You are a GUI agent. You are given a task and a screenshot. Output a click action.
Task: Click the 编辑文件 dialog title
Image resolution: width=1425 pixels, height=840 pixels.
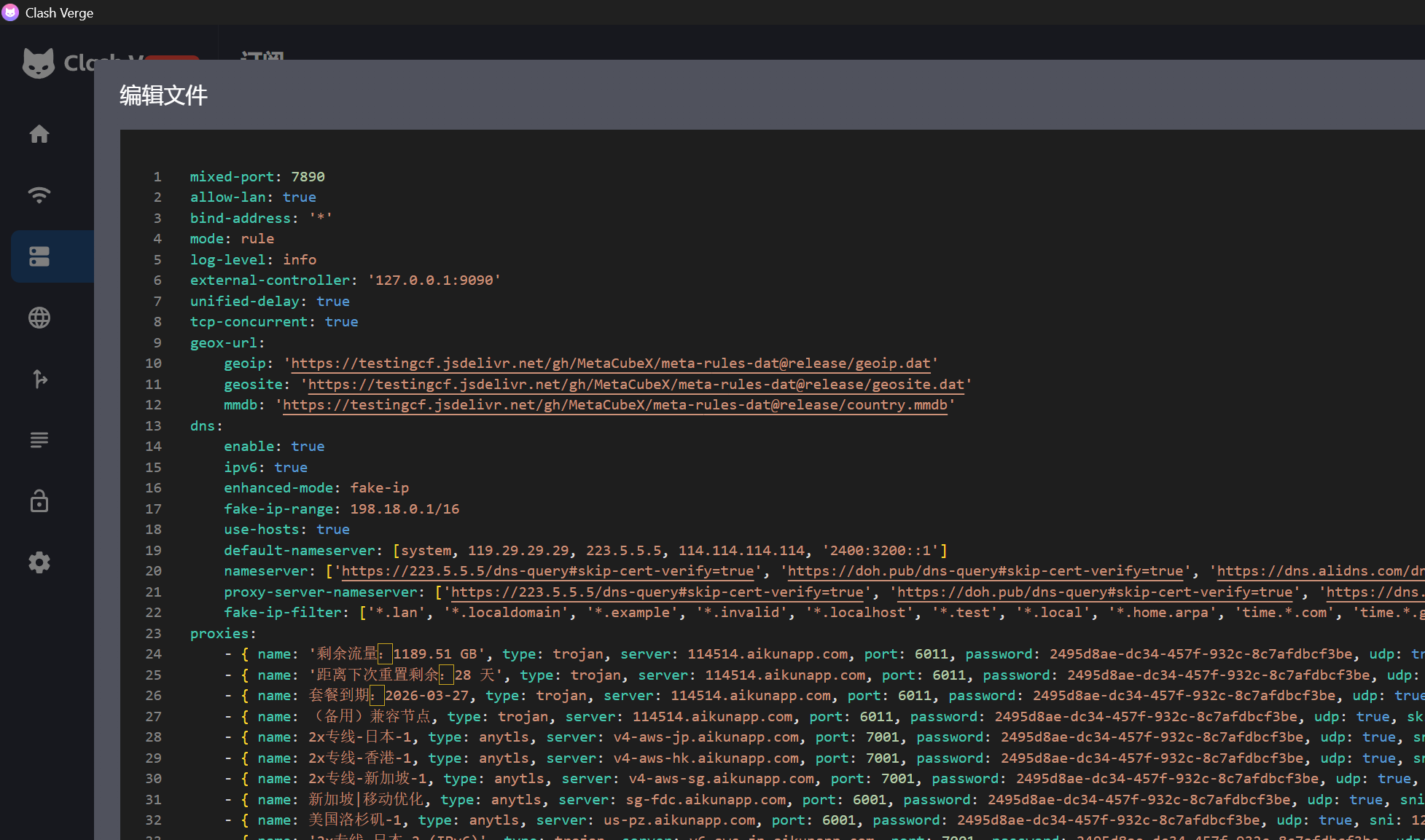click(x=163, y=95)
